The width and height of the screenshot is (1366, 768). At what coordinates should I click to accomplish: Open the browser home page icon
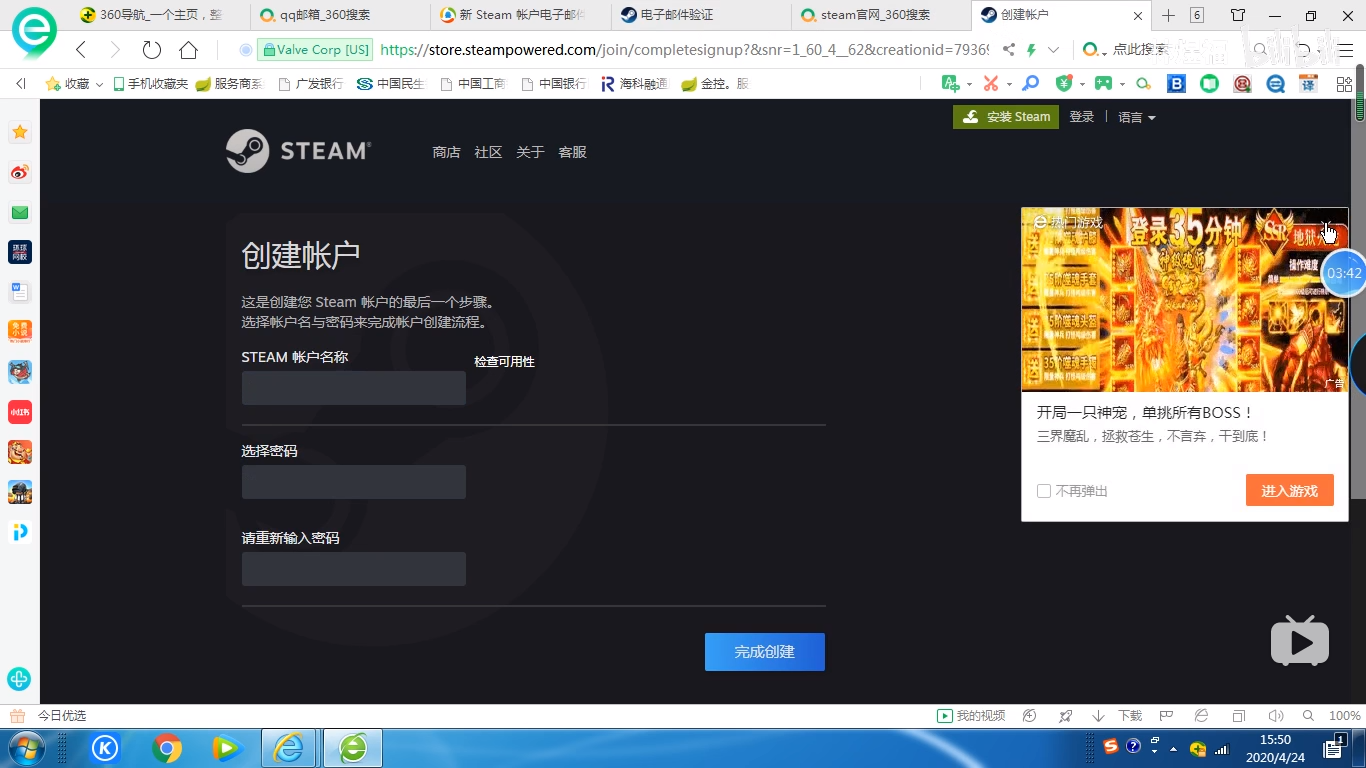click(x=188, y=50)
